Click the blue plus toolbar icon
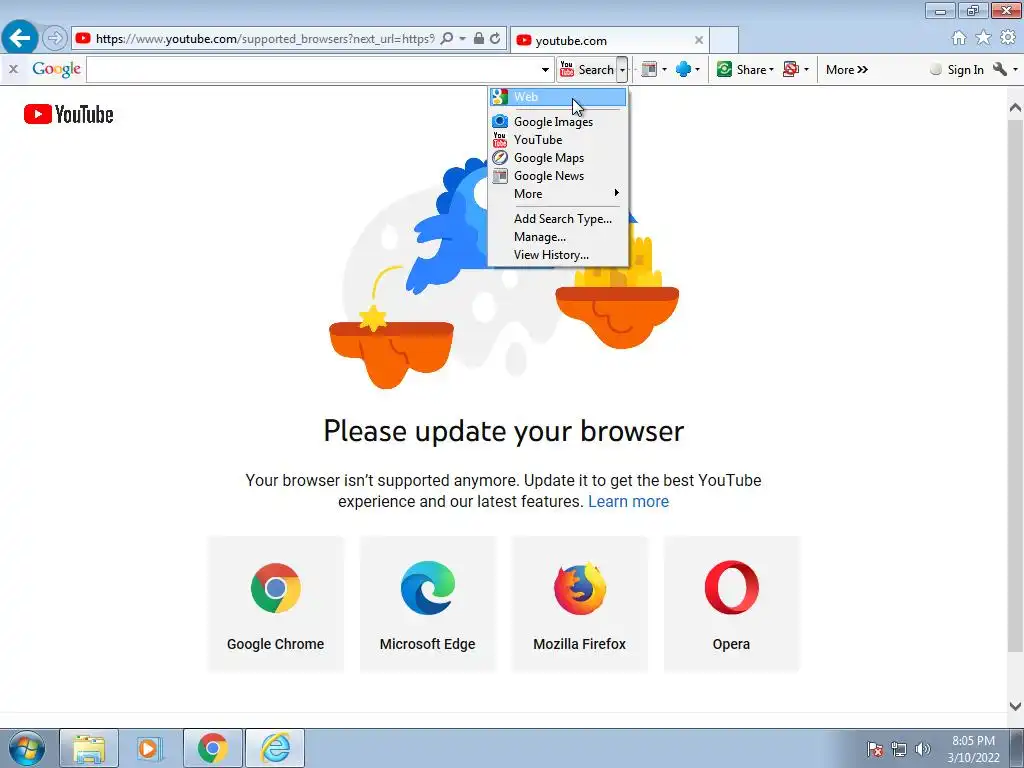Viewport: 1024px width, 768px height. point(683,69)
